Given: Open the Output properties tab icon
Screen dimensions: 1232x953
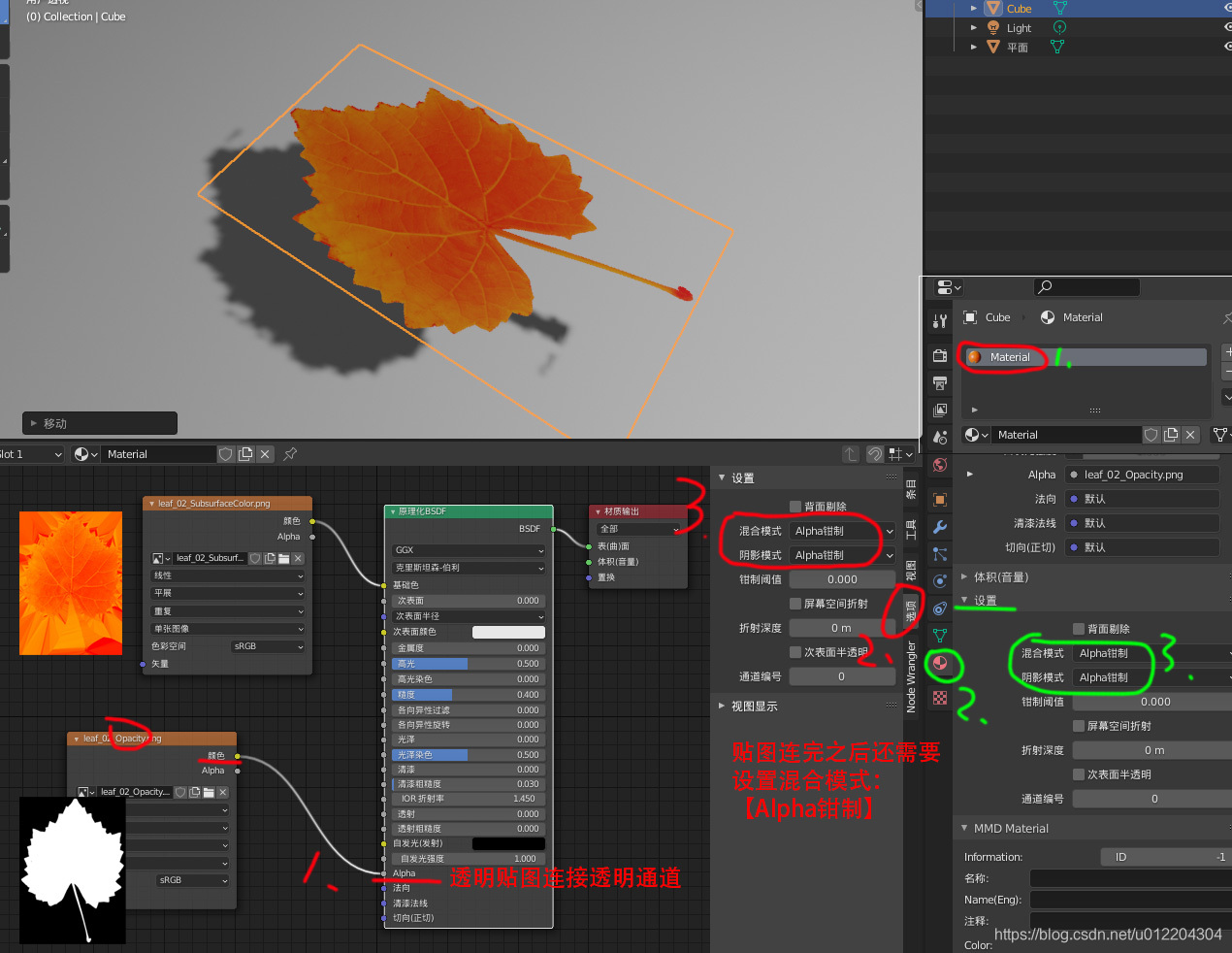Looking at the screenshot, I should pyautogui.click(x=939, y=382).
